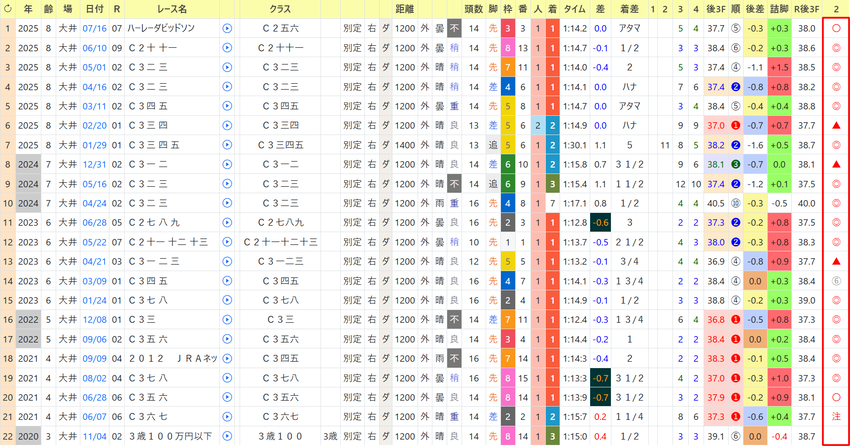Screen dimensions: 850x446
Task: Click the R後3F value 40.0
Action: (807, 203)
